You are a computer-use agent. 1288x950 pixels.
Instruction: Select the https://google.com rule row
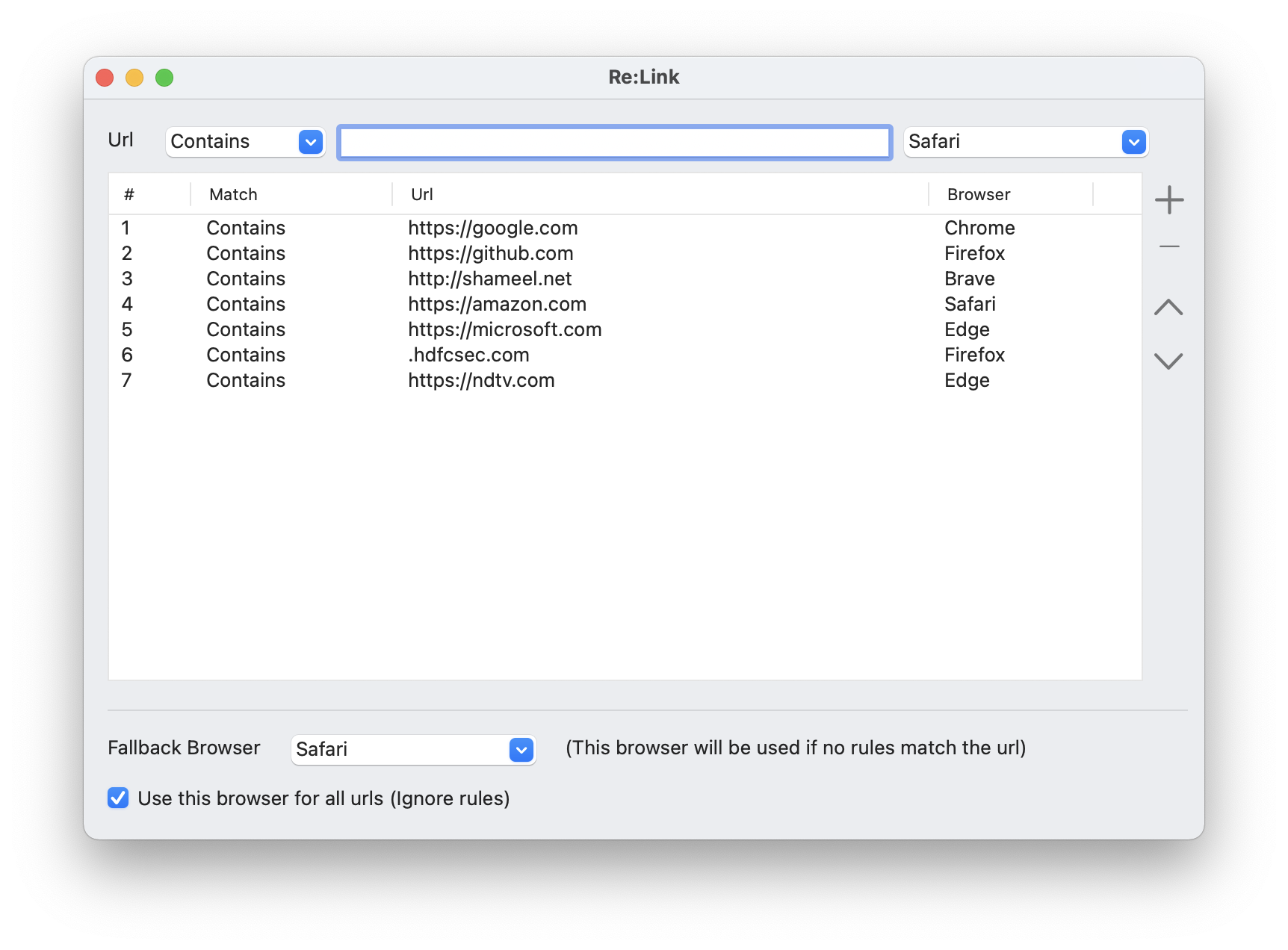493,228
